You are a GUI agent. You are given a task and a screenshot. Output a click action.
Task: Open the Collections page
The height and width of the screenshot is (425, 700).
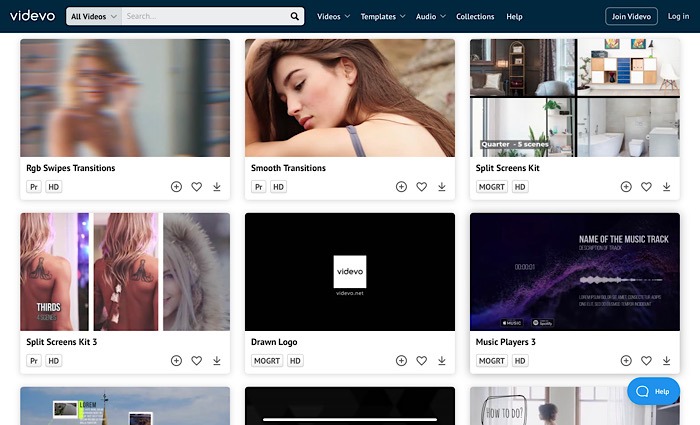pos(475,17)
